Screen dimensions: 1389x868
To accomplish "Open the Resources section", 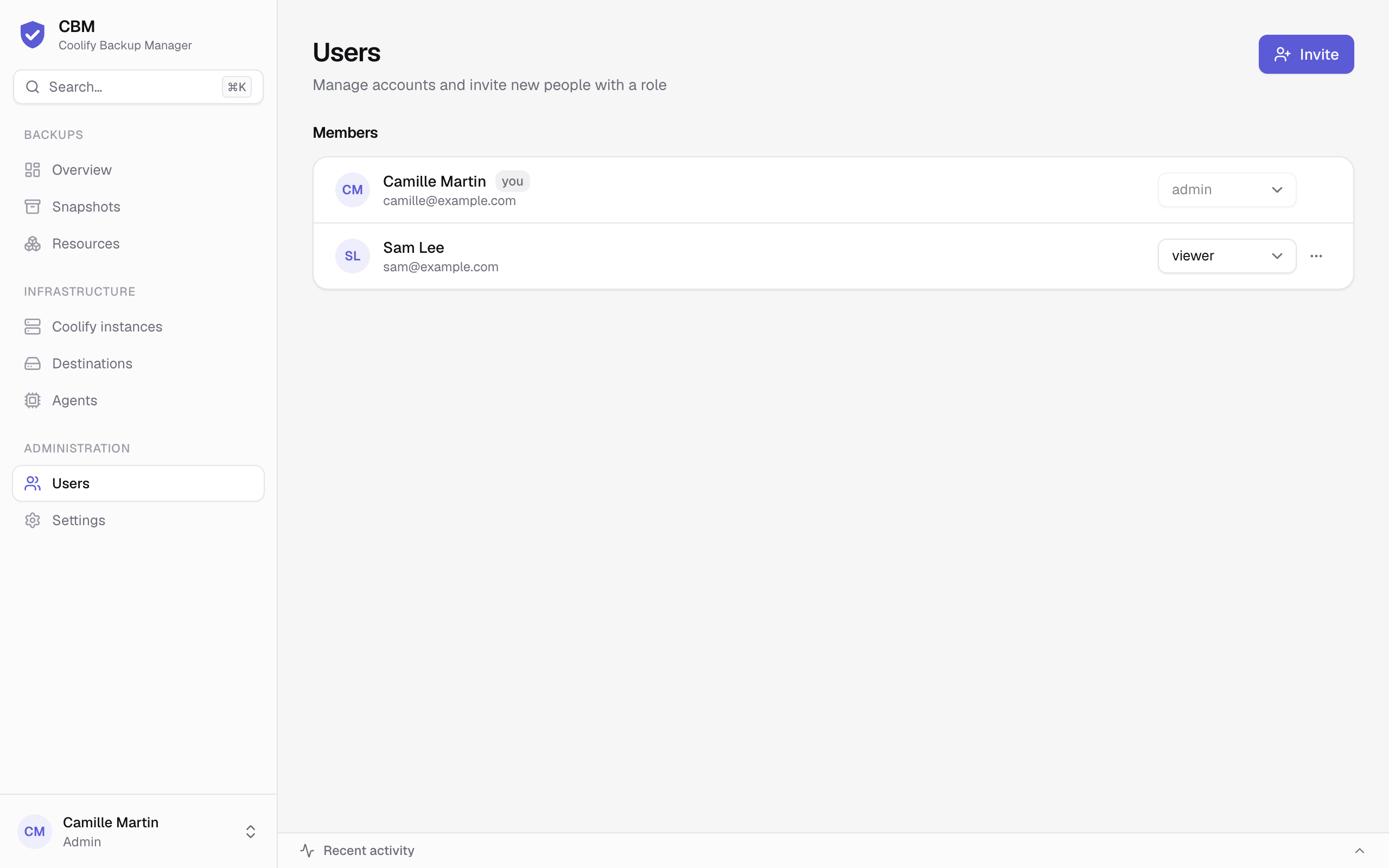I will [x=138, y=244].
